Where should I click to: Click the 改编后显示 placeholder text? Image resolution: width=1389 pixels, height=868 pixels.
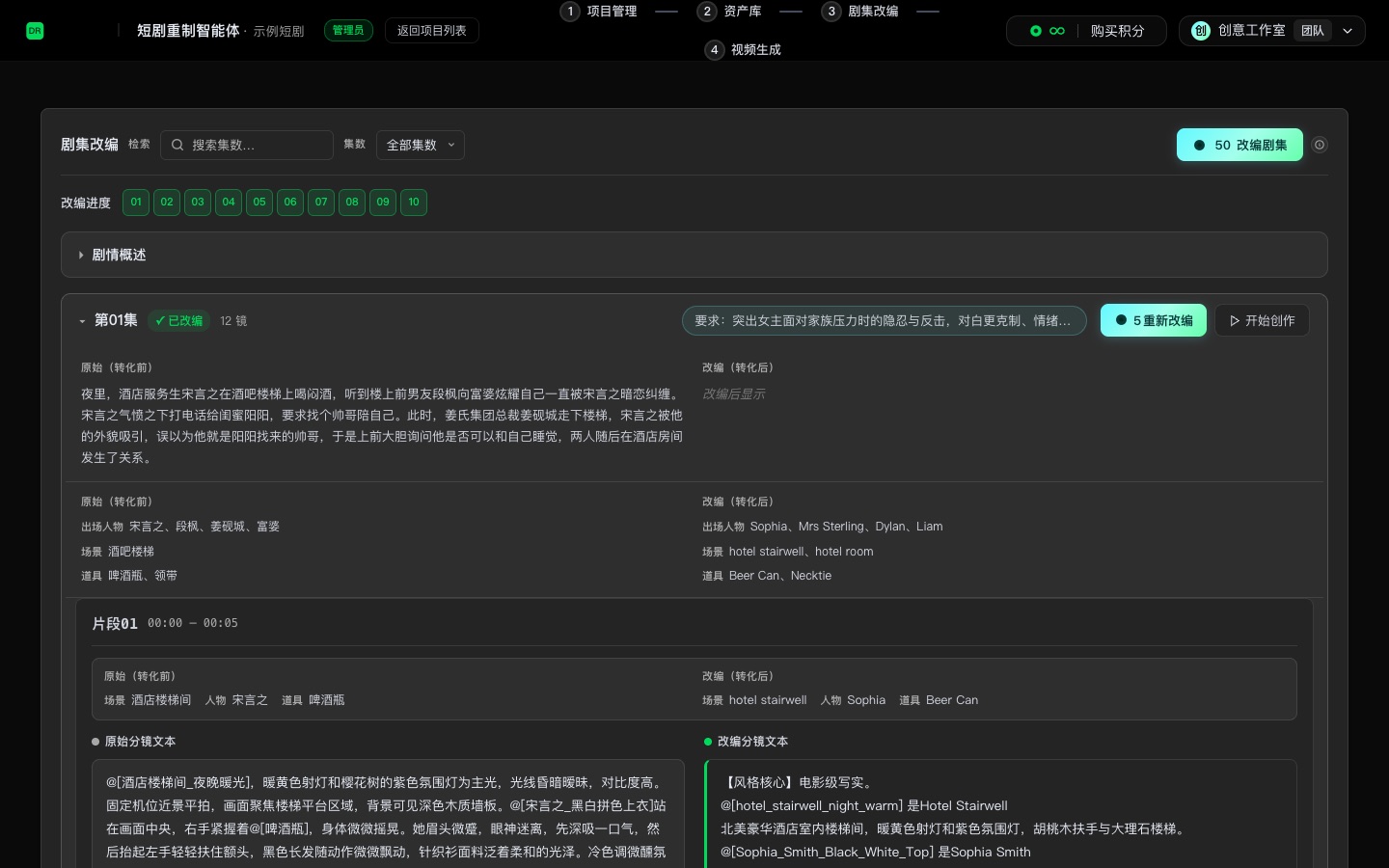pyautogui.click(x=734, y=394)
